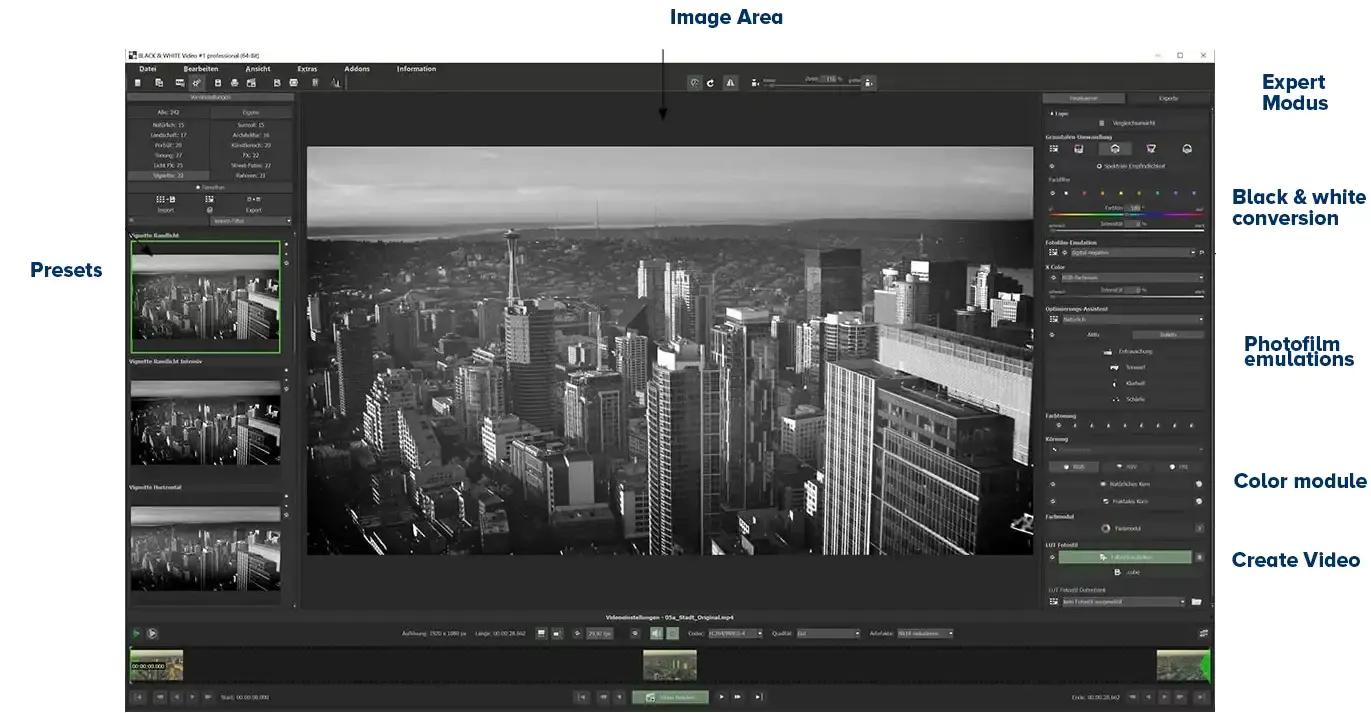Click the Export presets icon
Image resolution: width=1371 pixels, height=713 pixels.
coord(253,199)
